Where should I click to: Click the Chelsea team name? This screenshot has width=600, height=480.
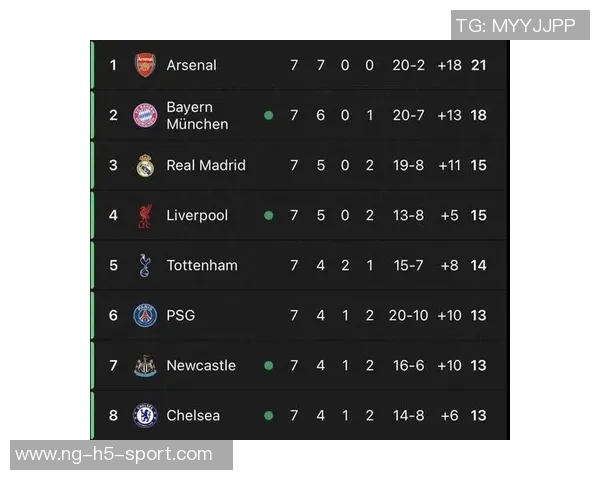pyautogui.click(x=193, y=415)
